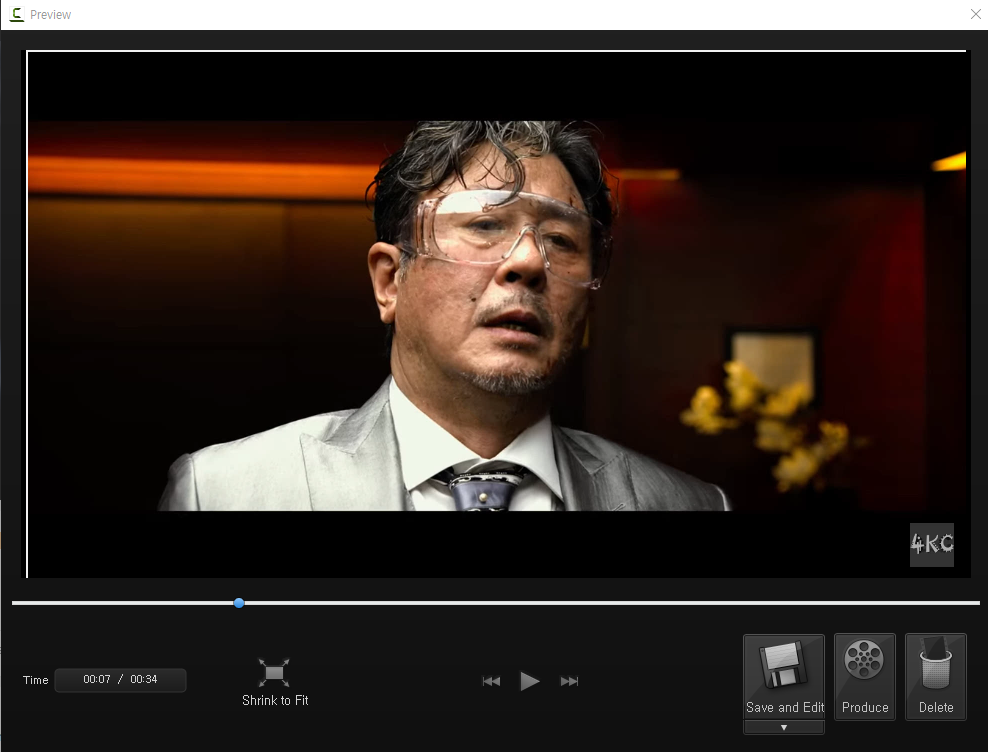Click the Camtasia icon in the title bar
The image size is (988, 752).
tap(17, 14)
